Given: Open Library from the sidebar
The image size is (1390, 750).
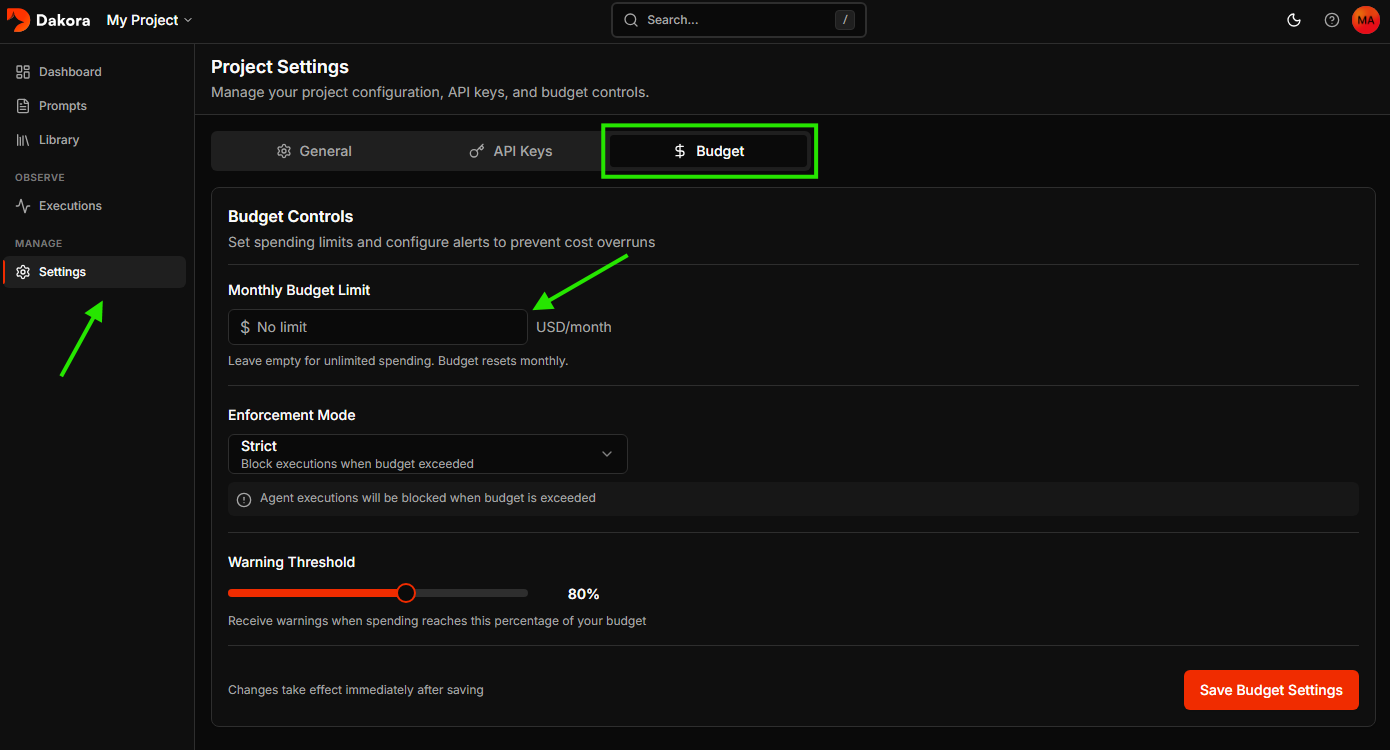Looking at the screenshot, I should tap(96, 140).
